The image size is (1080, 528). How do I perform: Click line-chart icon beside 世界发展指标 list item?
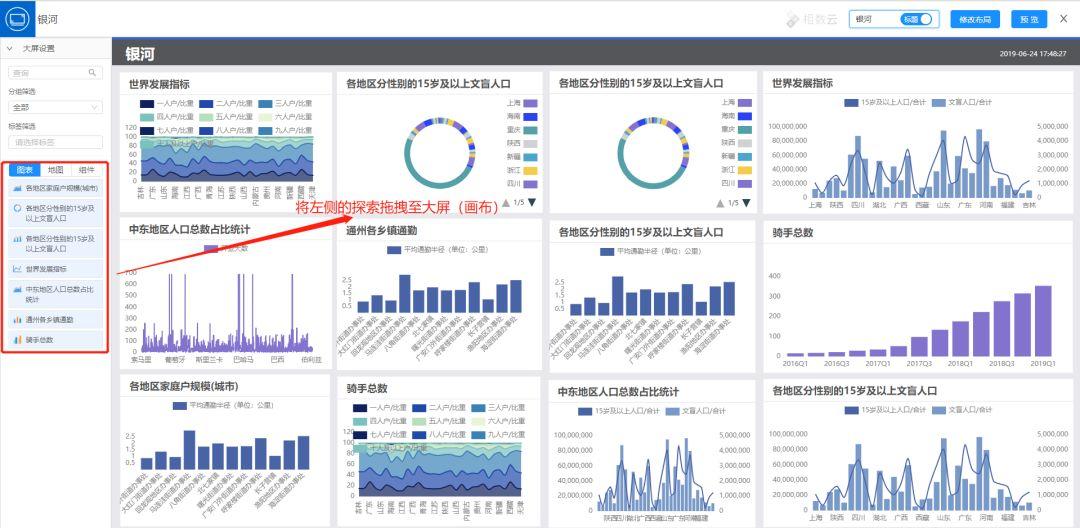click(x=17, y=268)
